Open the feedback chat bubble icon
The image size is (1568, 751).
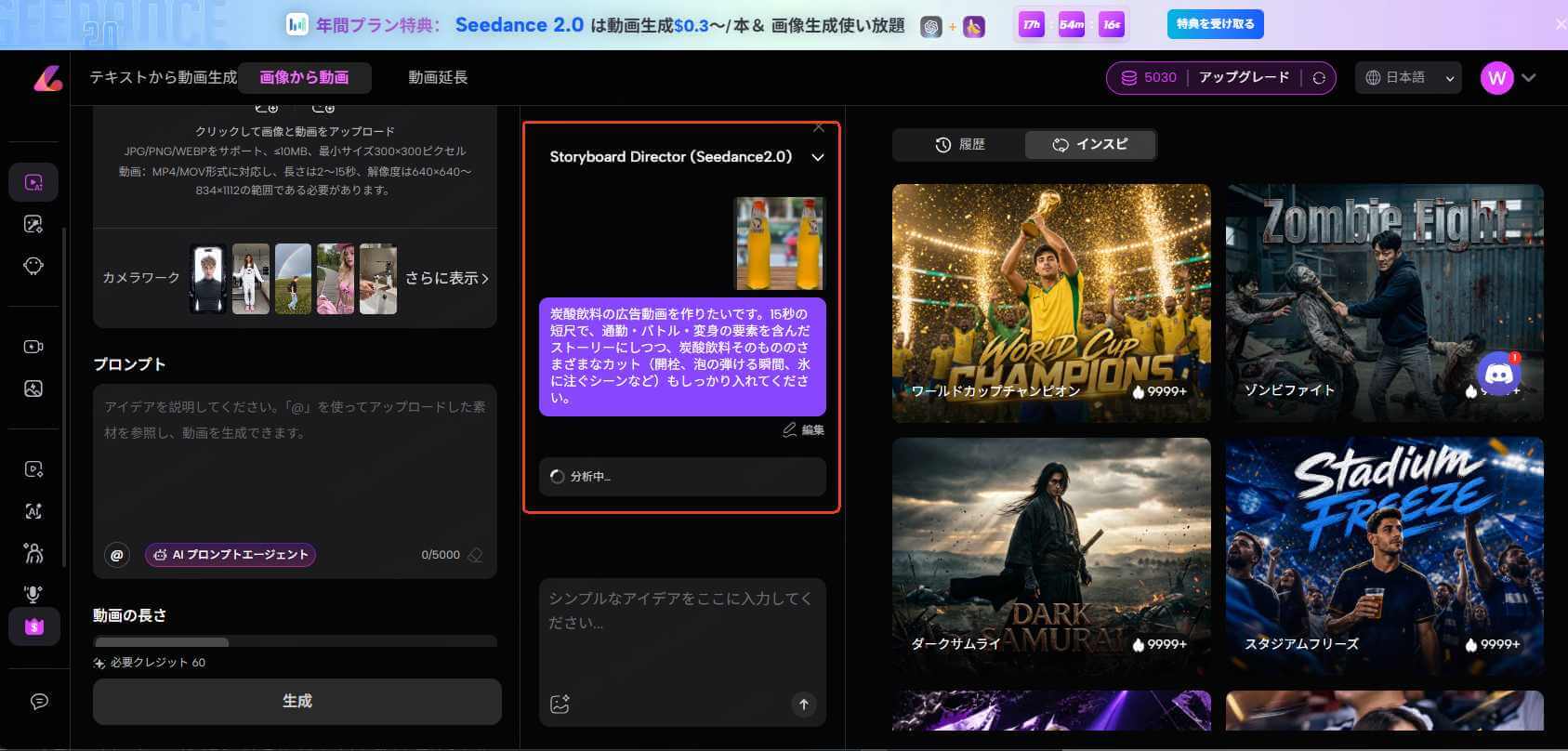point(39,702)
